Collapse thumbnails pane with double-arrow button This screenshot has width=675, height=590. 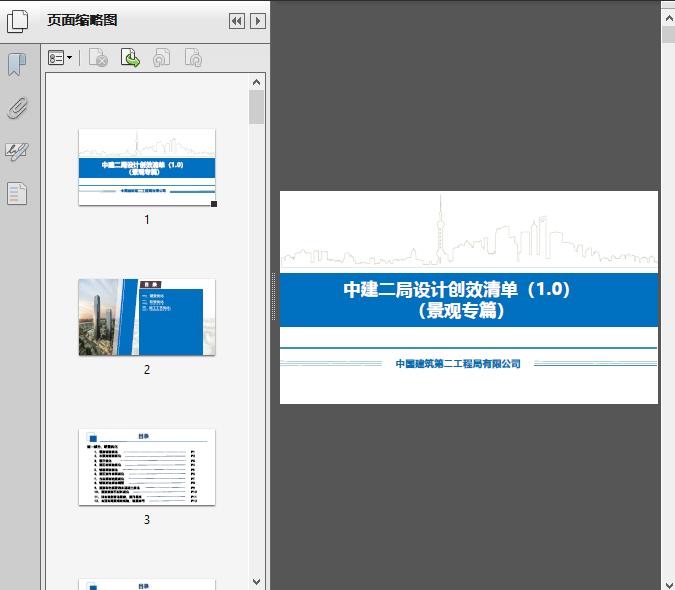coord(237,21)
